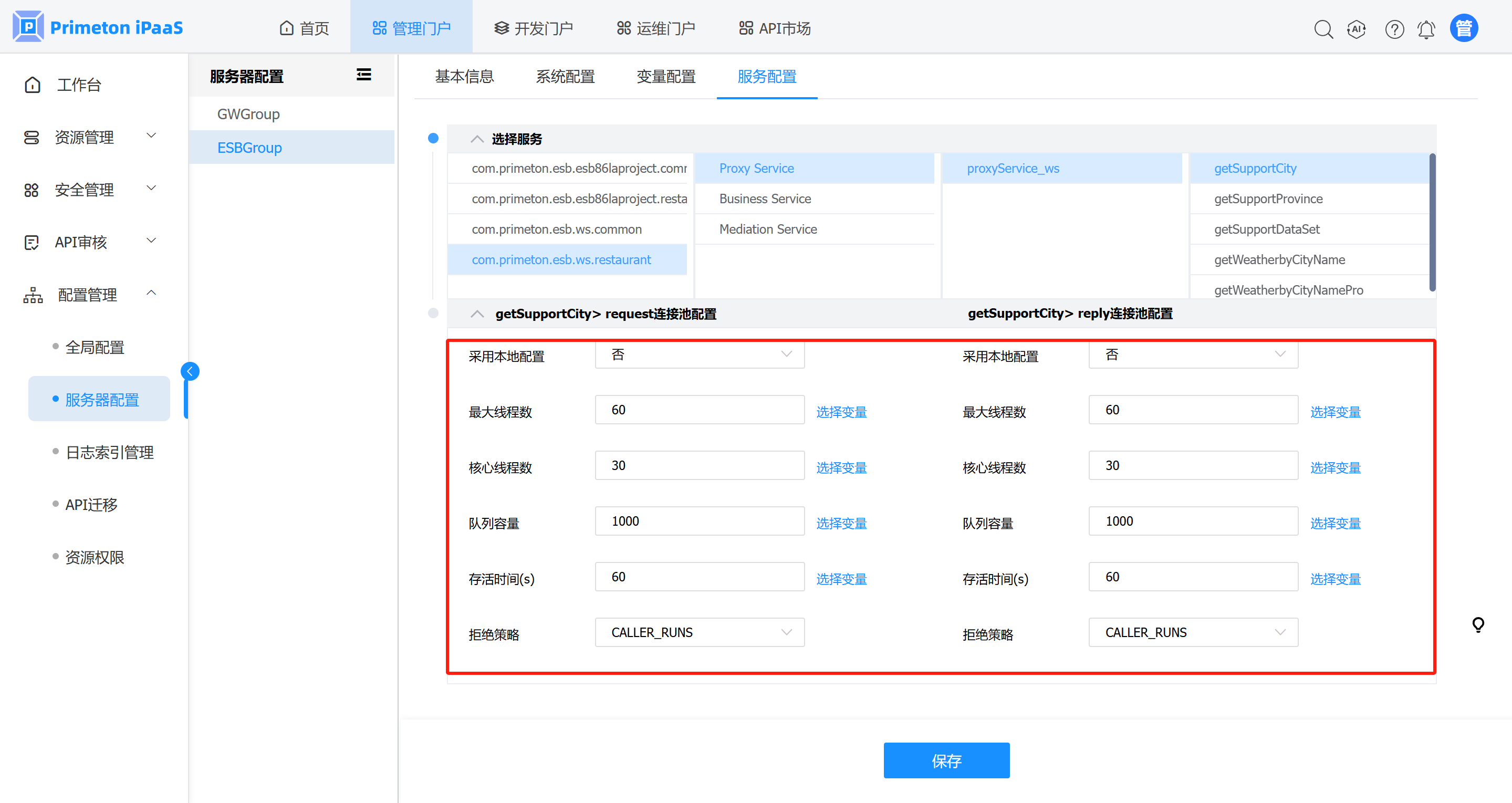The height and width of the screenshot is (803, 1512).
Task: Open the AI assistant icon
Action: (1357, 29)
